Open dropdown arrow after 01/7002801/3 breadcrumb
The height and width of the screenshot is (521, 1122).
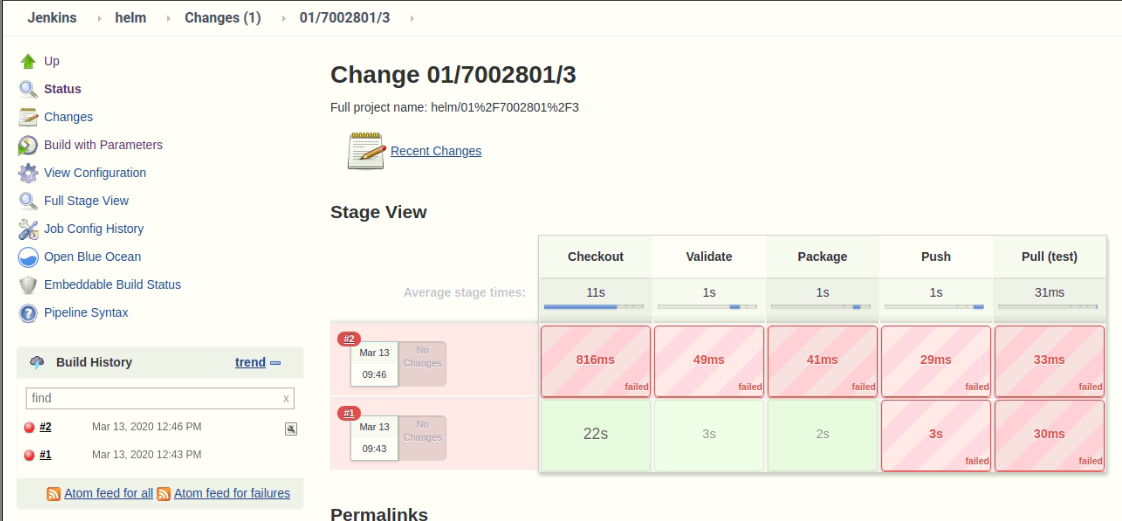413,18
